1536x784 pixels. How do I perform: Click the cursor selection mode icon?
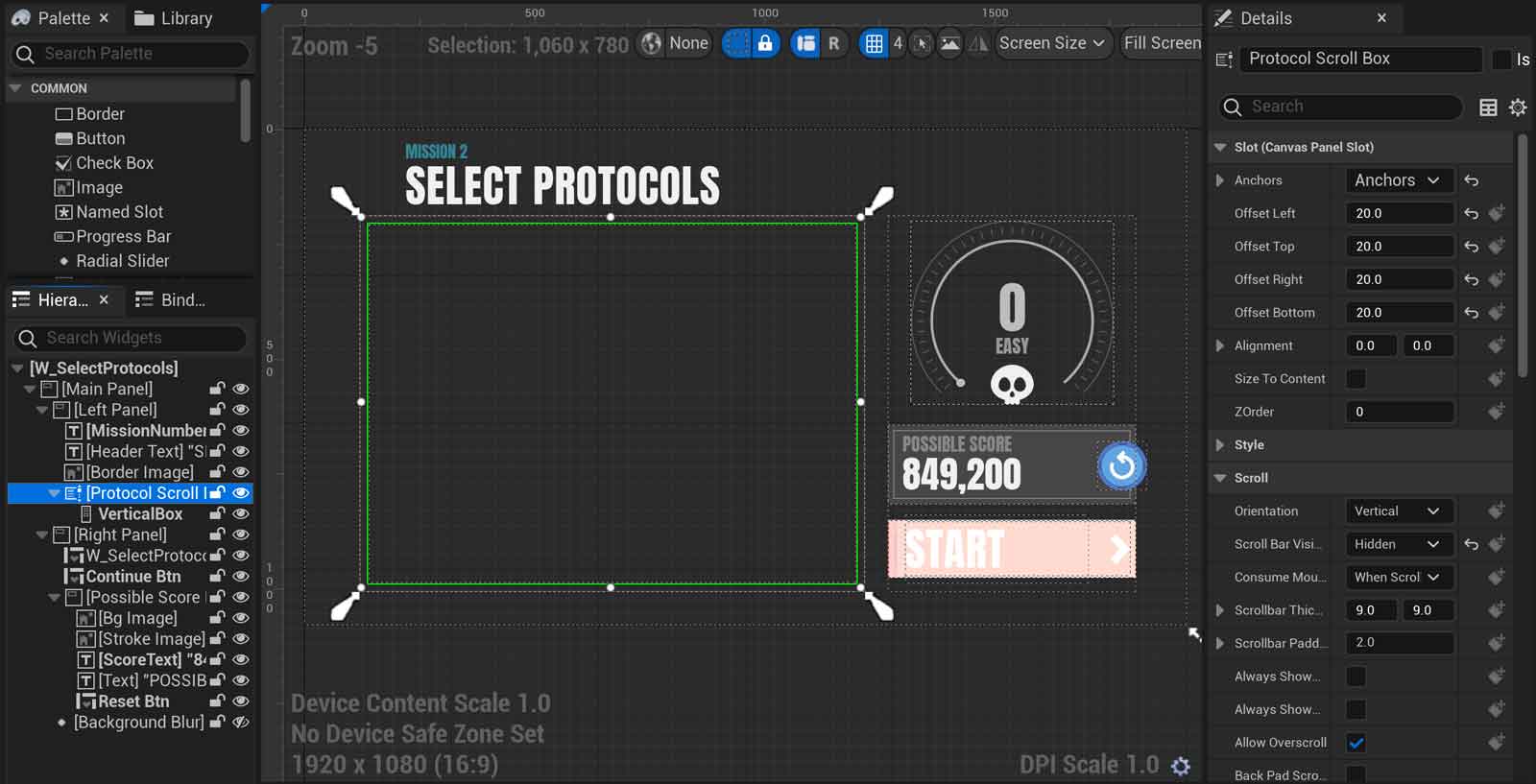(x=922, y=43)
